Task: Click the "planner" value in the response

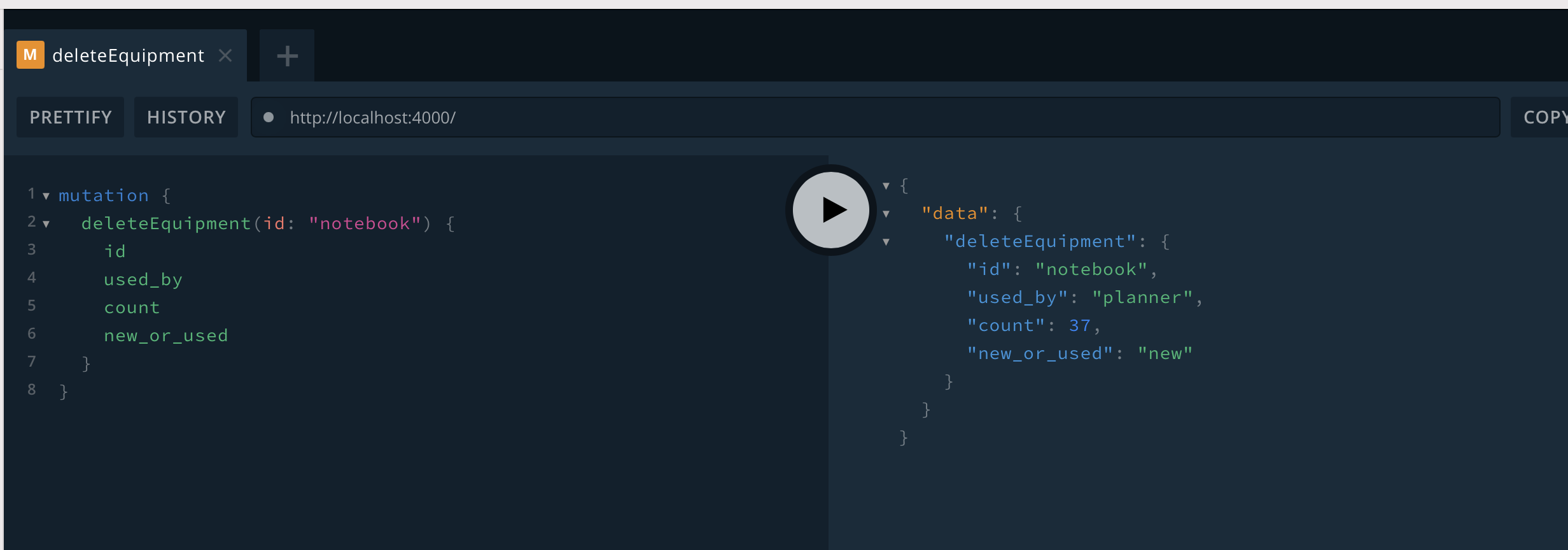Action: pyautogui.click(x=1142, y=297)
